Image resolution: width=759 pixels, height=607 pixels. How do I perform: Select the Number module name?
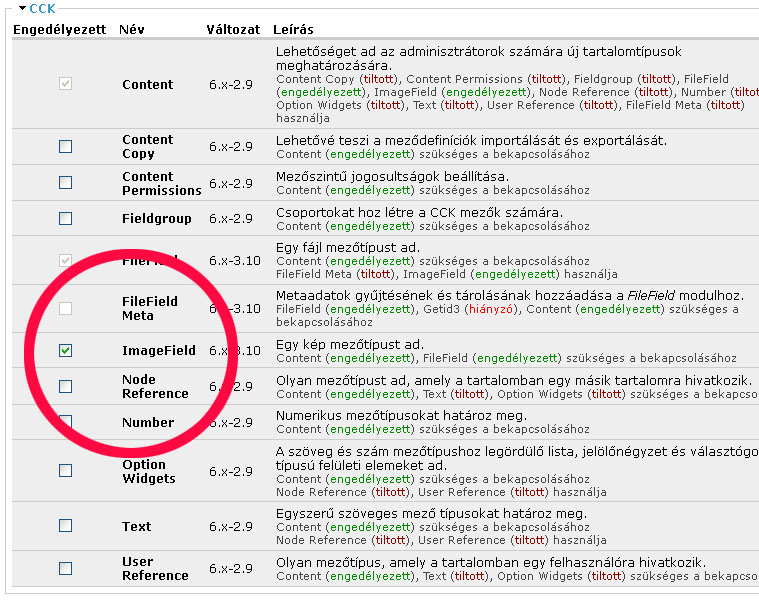[x=148, y=423]
